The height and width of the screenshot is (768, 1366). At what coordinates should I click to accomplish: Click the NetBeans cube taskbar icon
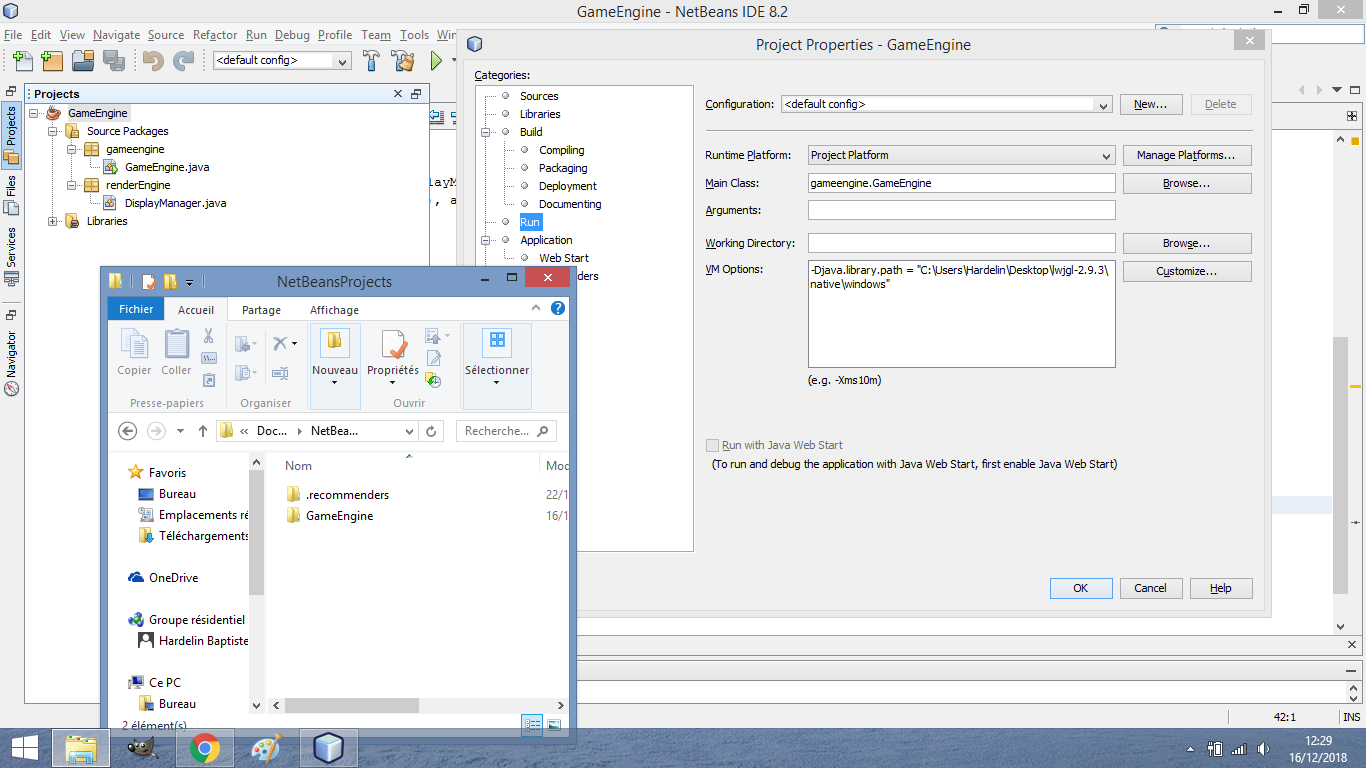coord(329,748)
